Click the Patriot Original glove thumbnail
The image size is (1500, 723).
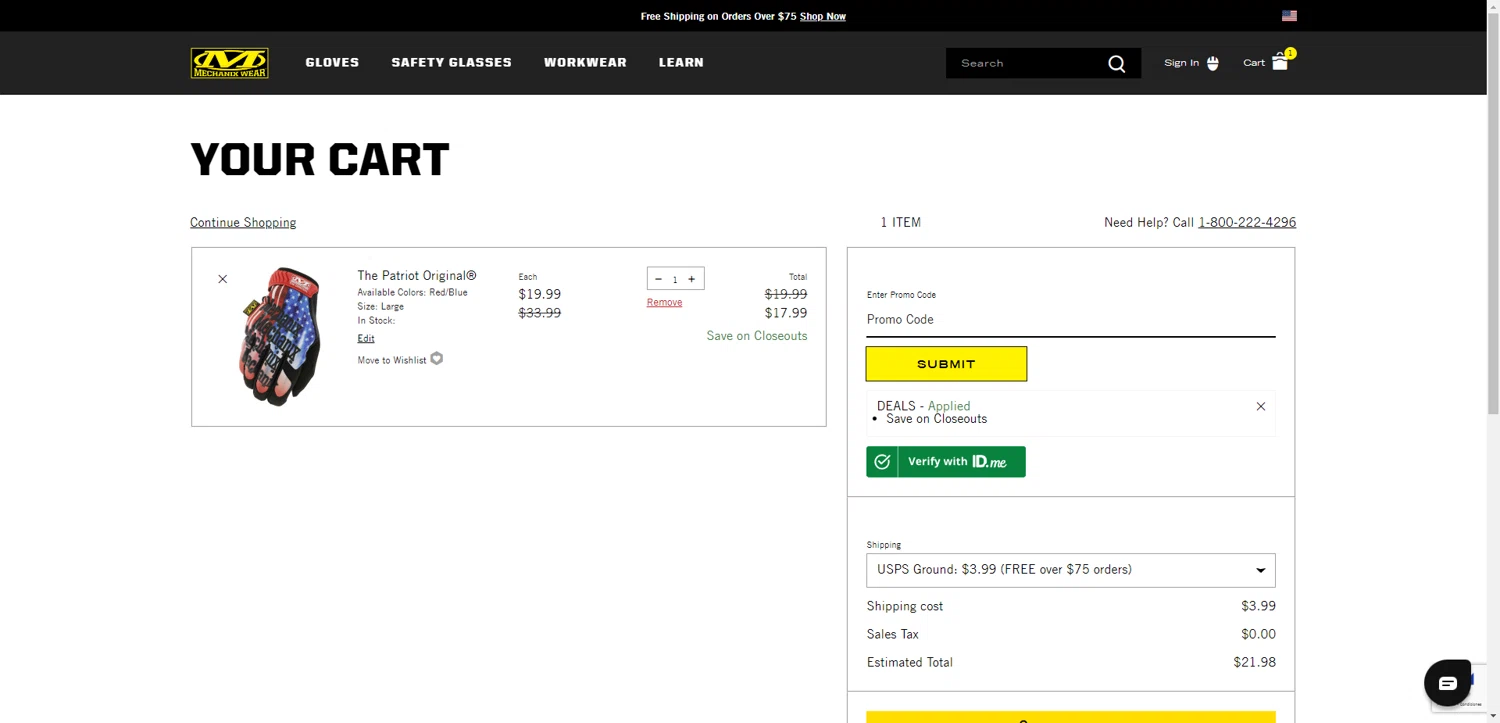pyautogui.click(x=279, y=336)
